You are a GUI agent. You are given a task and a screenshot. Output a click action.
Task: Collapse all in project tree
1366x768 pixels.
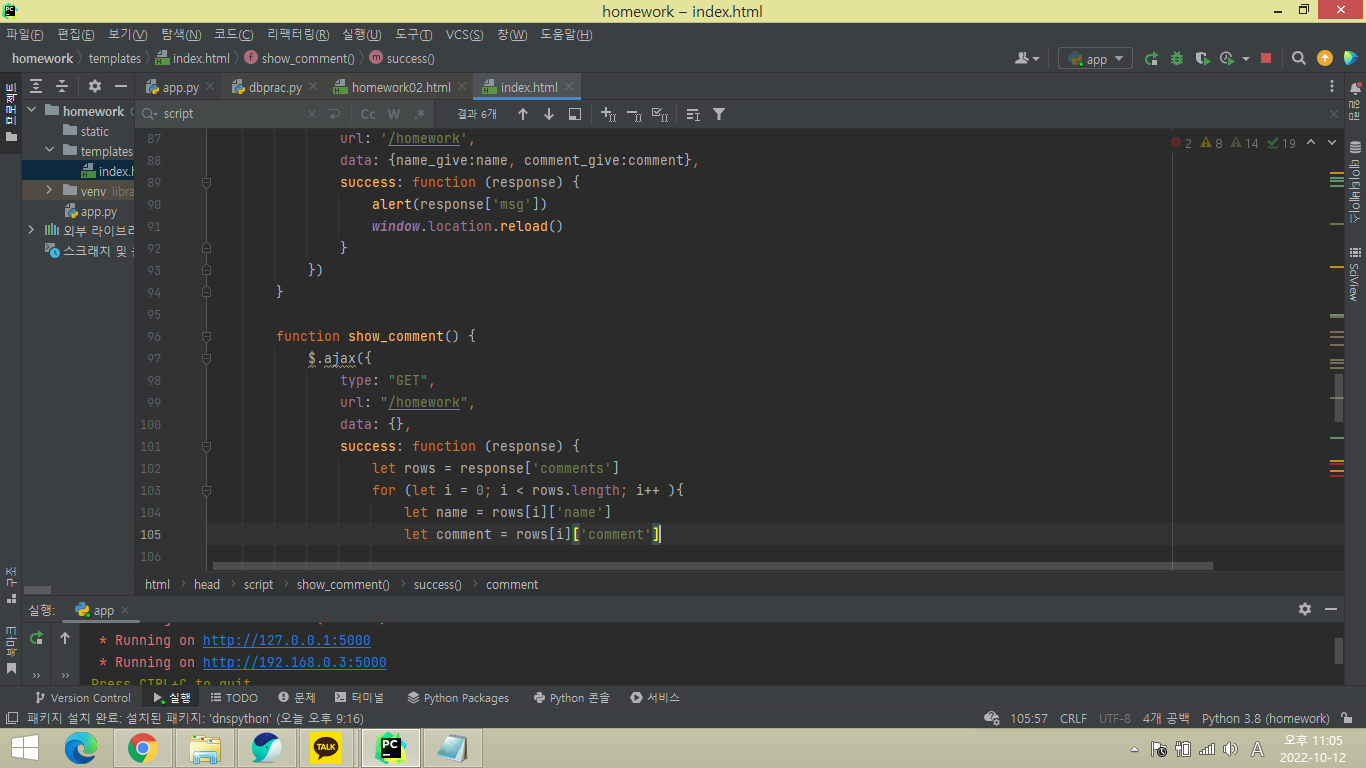(x=62, y=87)
